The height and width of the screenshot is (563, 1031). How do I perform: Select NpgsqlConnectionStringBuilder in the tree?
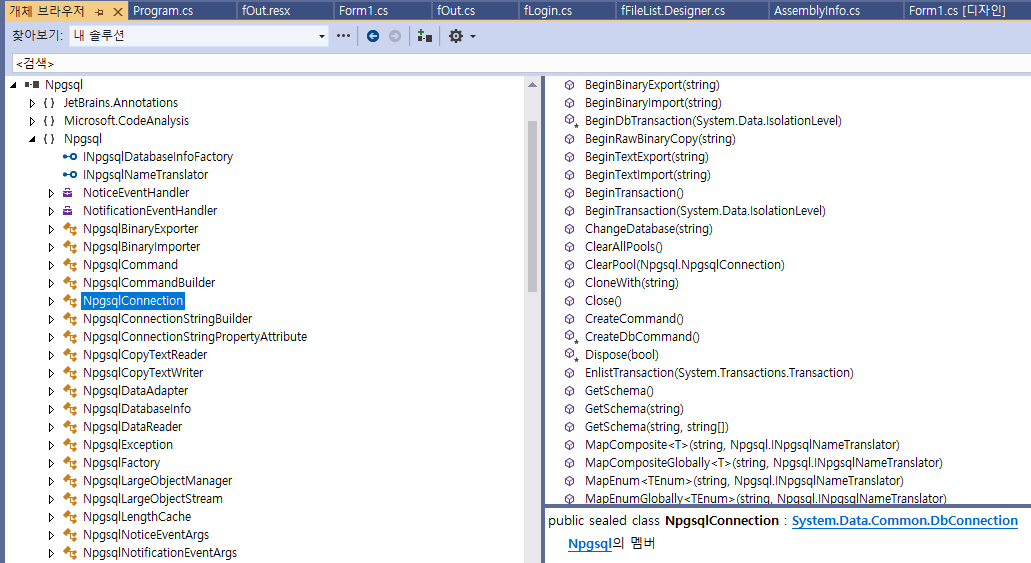point(167,319)
